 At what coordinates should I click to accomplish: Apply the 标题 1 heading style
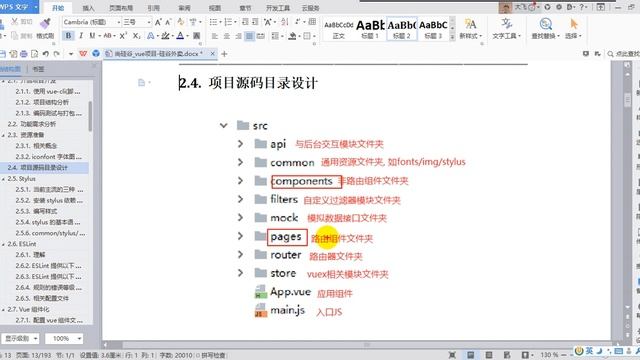[x=370, y=29]
